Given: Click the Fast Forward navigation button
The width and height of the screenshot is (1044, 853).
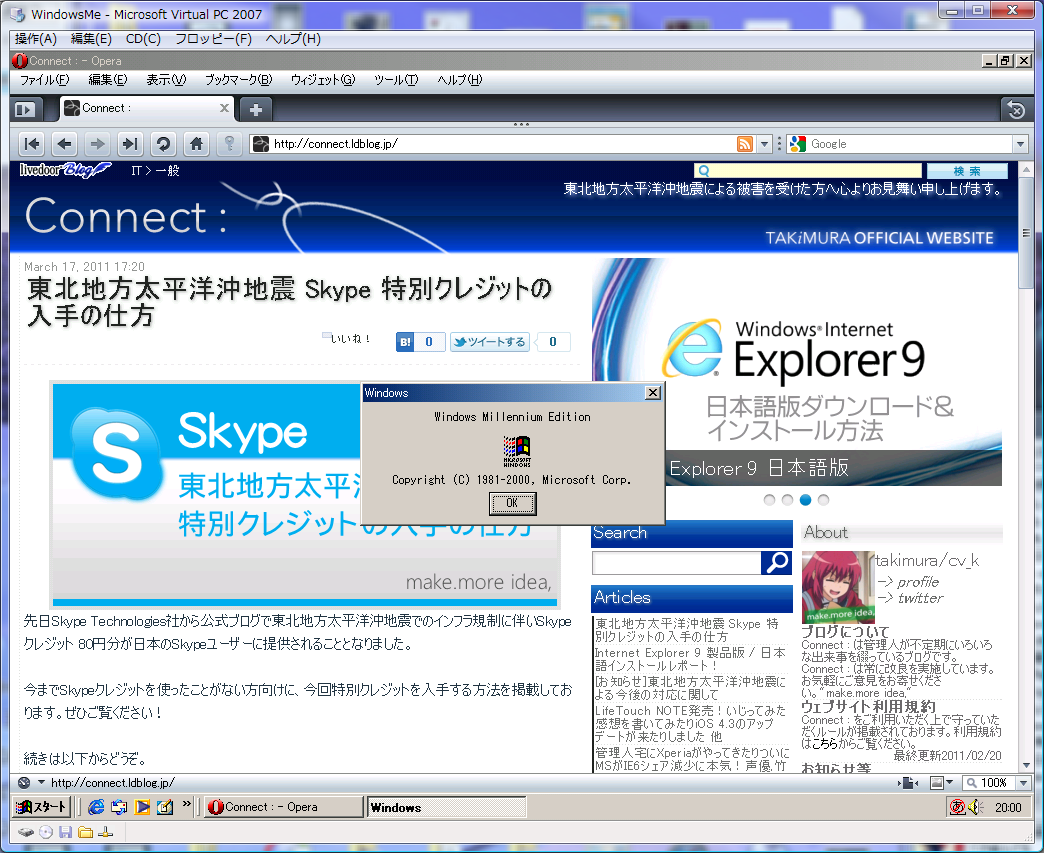Looking at the screenshot, I should (130, 144).
